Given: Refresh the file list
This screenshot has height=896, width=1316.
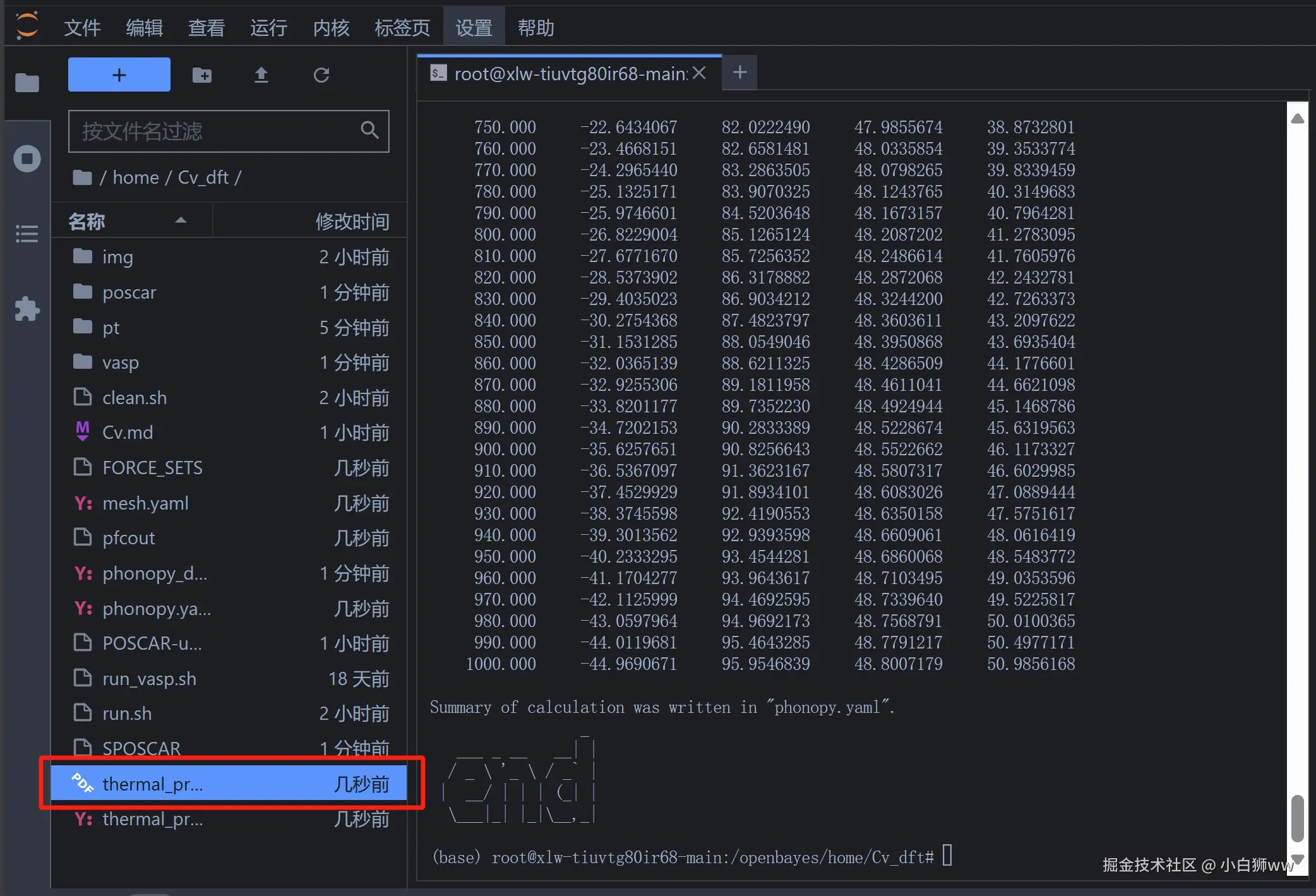Looking at the screenshot, I should 321,75.
